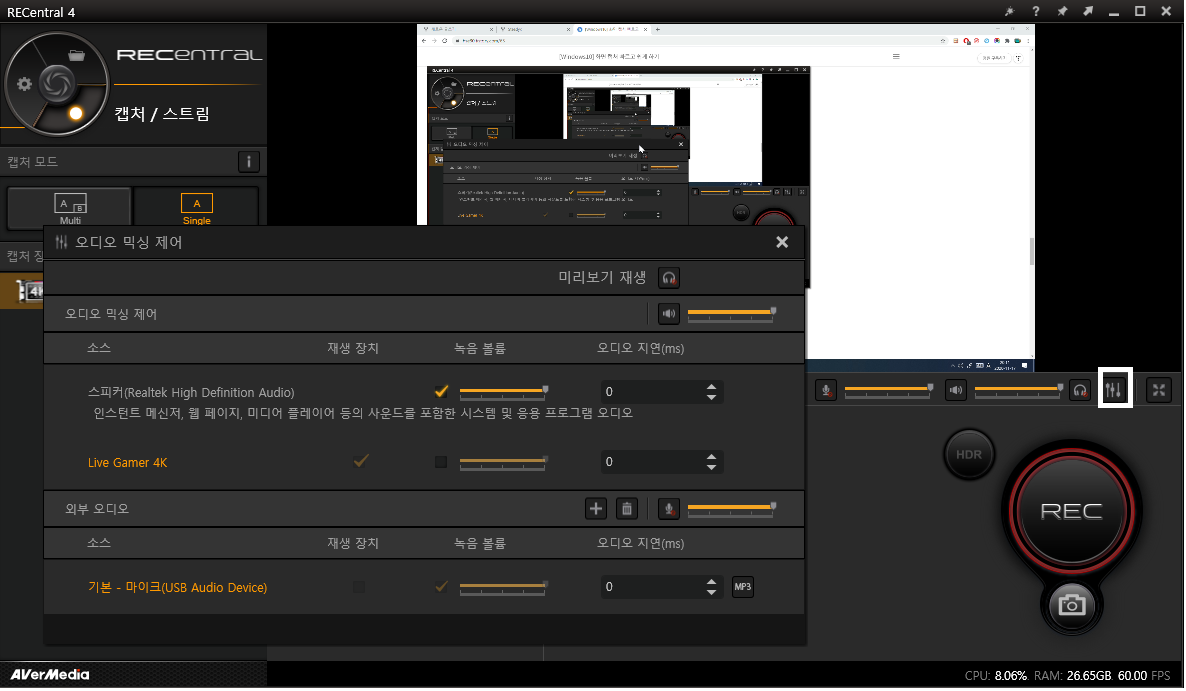Mute speaker icon in bottom control bar

956,390
